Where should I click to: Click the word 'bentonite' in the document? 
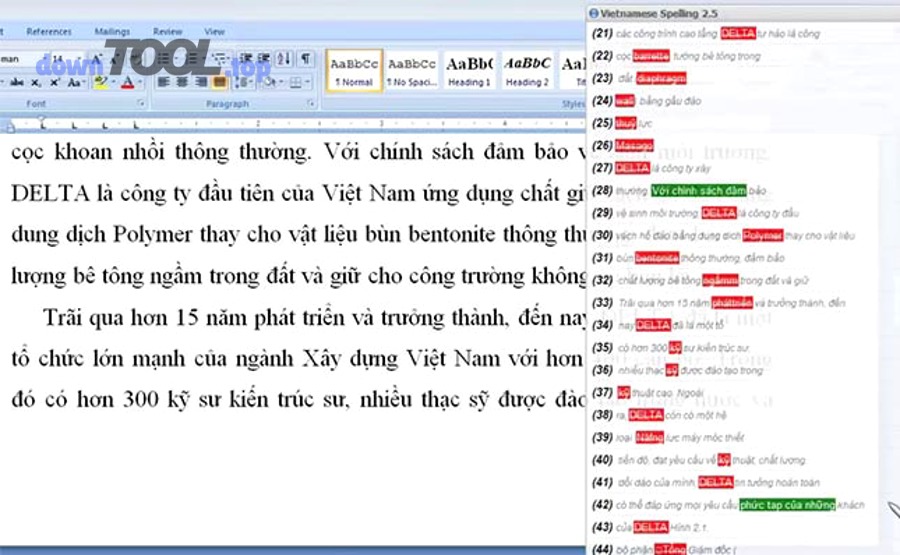pos(452,235)
